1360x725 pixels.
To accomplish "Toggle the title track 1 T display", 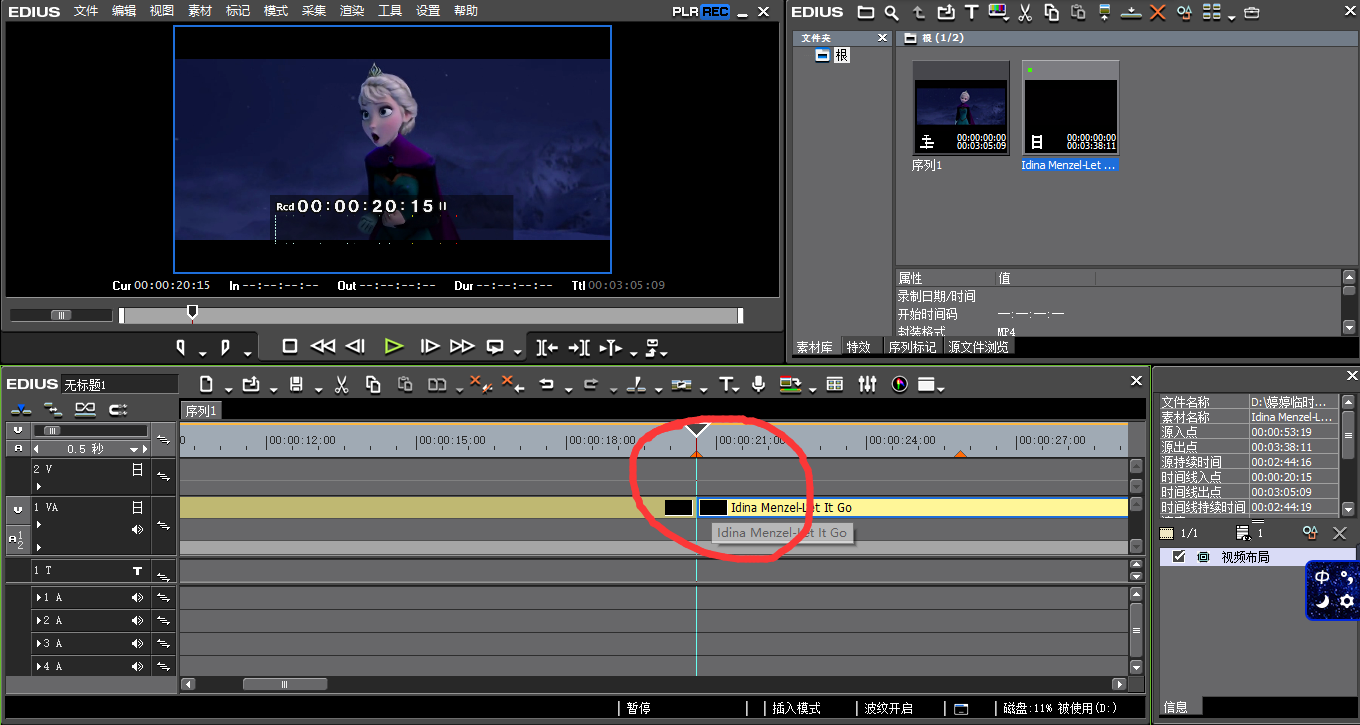I will pos(138,571).
